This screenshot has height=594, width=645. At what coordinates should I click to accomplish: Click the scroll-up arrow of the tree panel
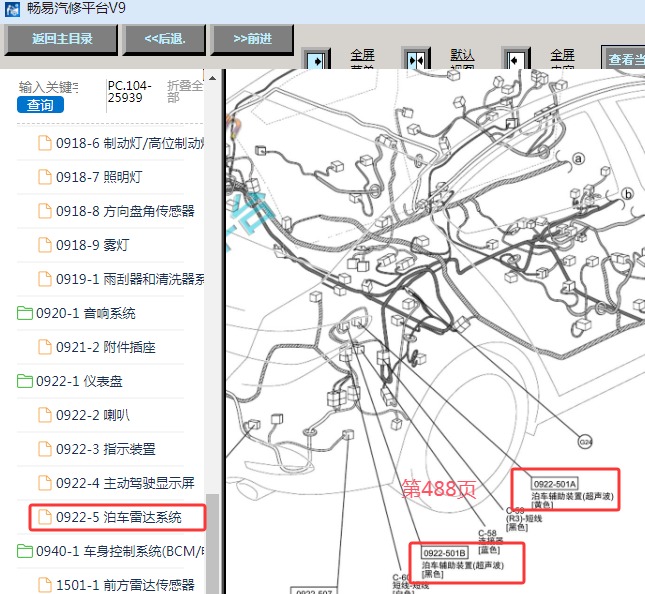[x=212, y=78]
